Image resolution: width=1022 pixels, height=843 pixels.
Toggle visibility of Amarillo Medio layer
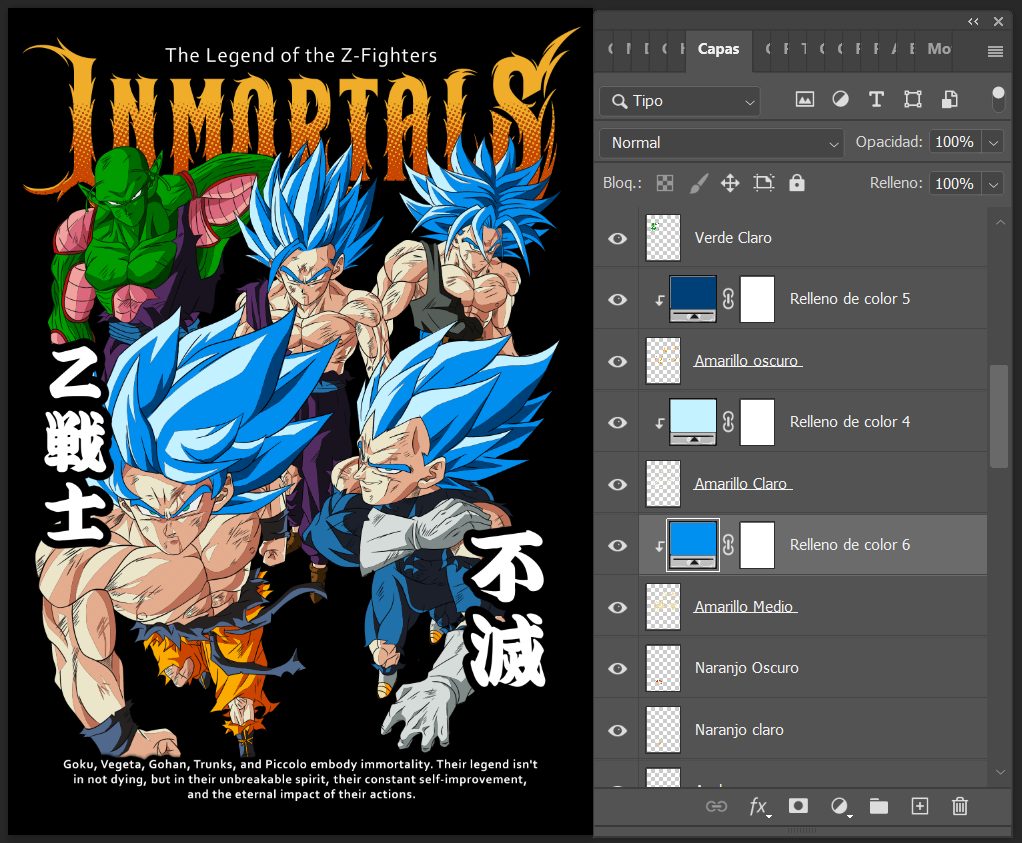617,608
